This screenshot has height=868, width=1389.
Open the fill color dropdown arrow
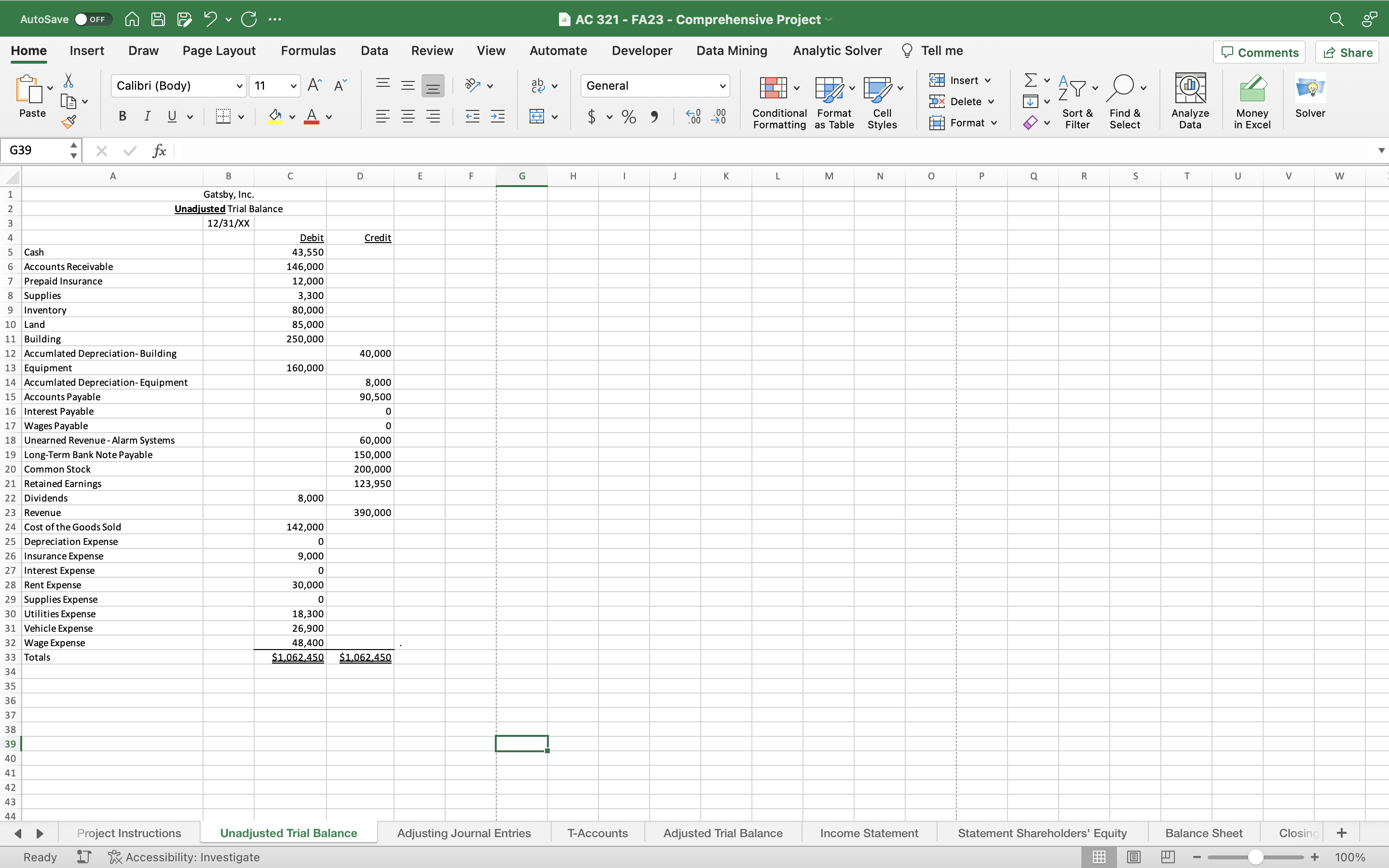pyautogui.click(x=292, y=117)
